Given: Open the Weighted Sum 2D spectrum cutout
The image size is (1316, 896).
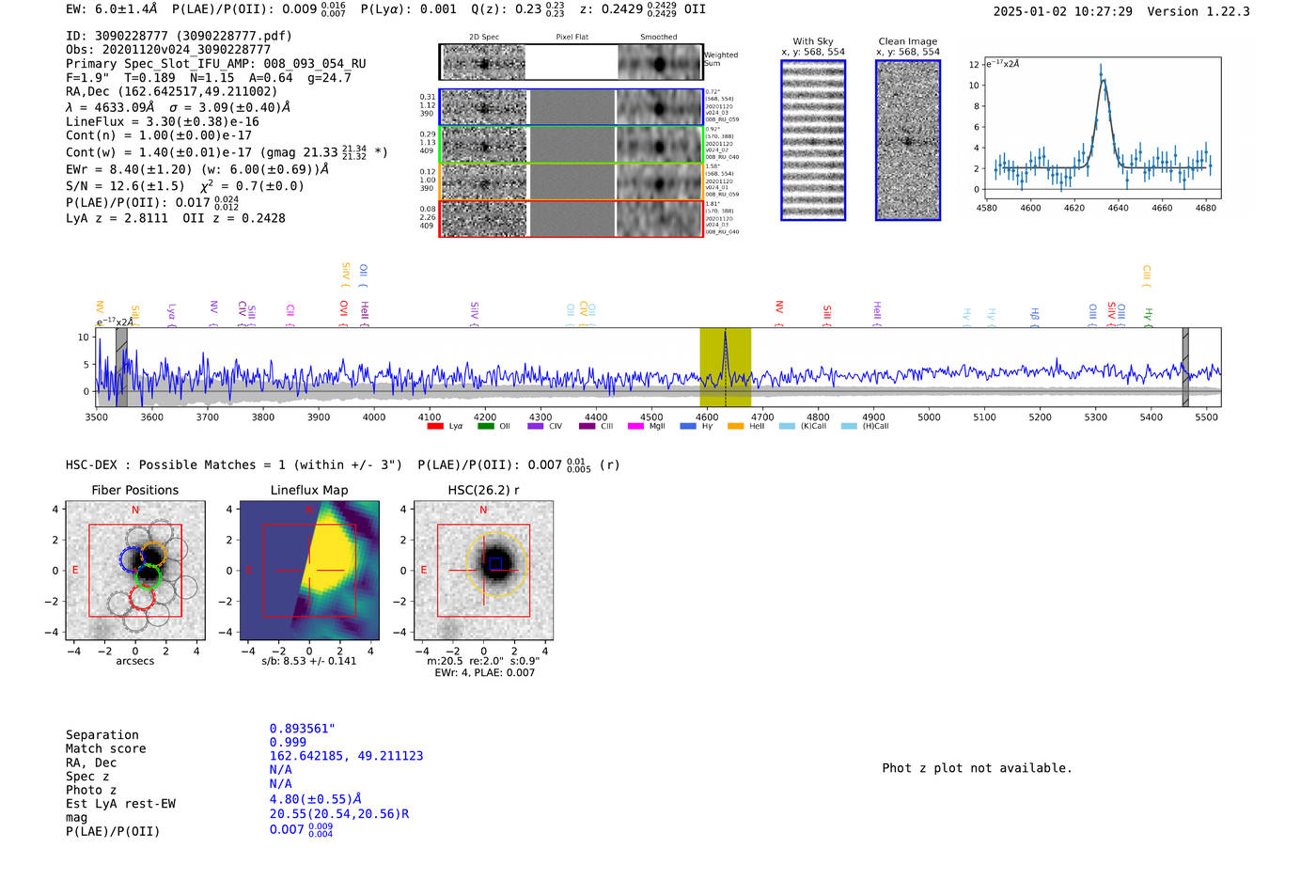Looking at the screenshot, I should (484, 63).
